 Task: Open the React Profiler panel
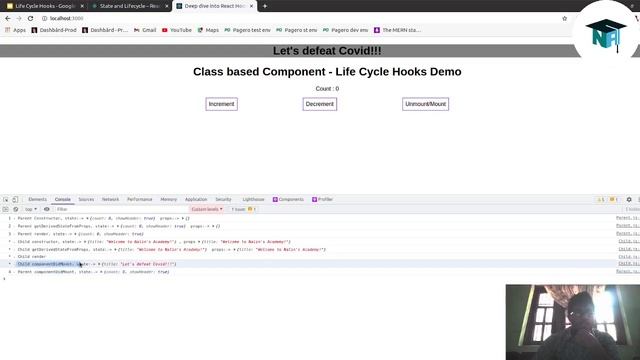322,200
